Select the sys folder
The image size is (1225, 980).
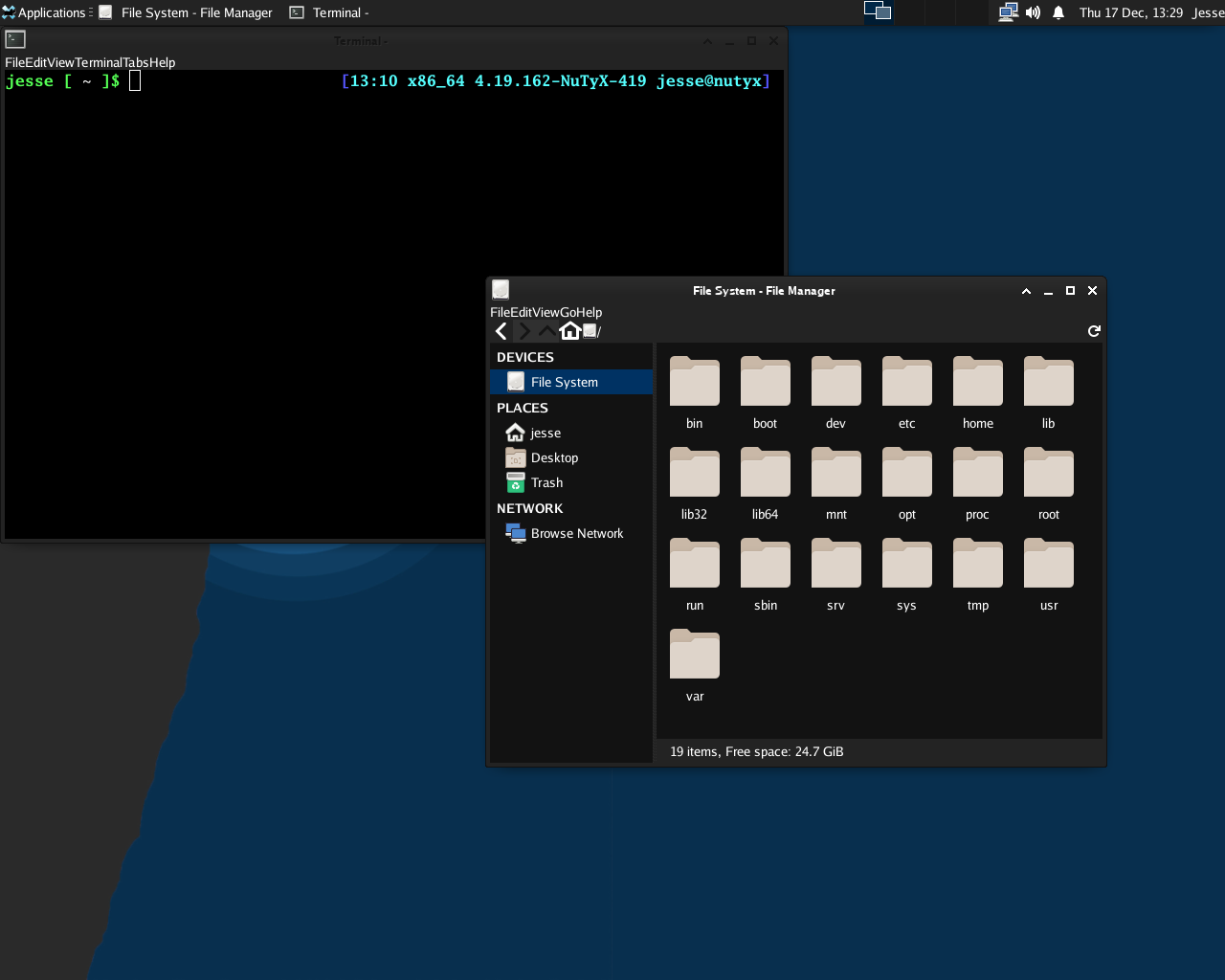point(907,575)
